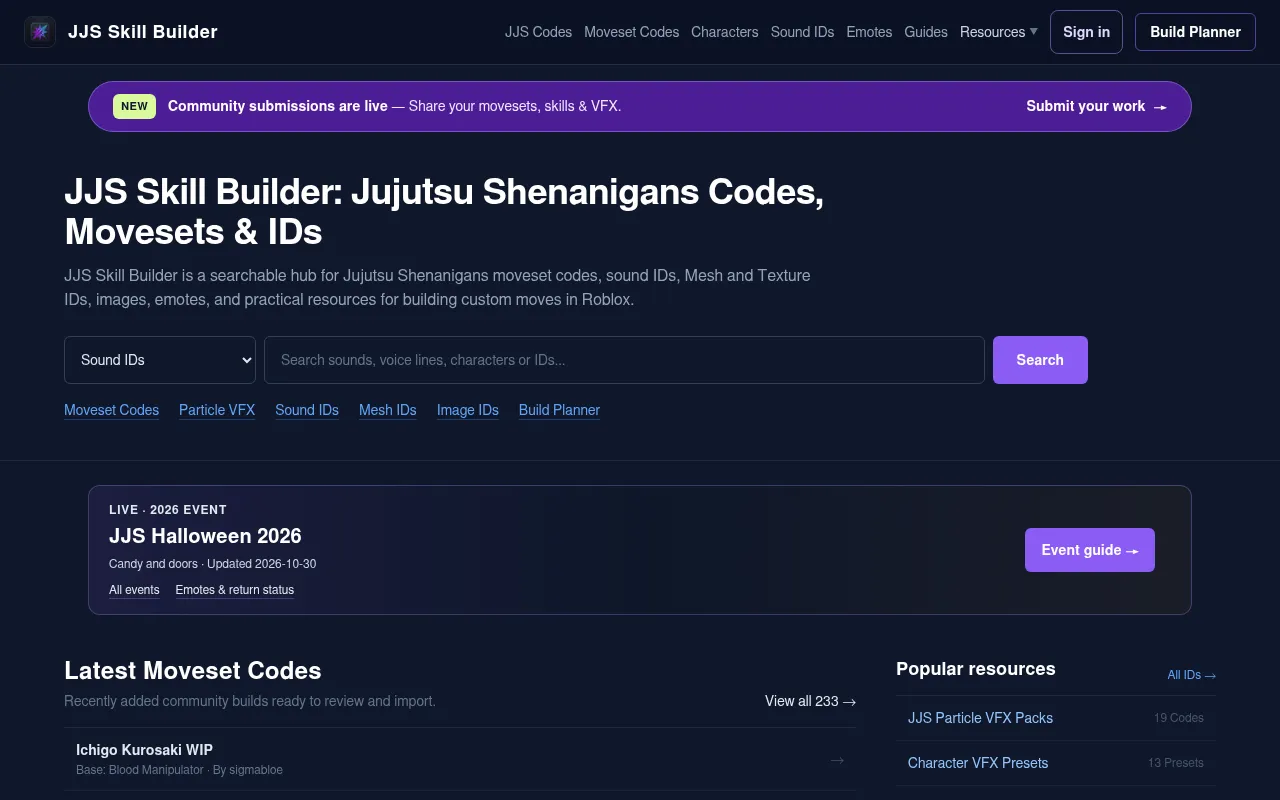
Task: Open the Ichigo Kurosaki WIP moveset
Action: (460, 759)
